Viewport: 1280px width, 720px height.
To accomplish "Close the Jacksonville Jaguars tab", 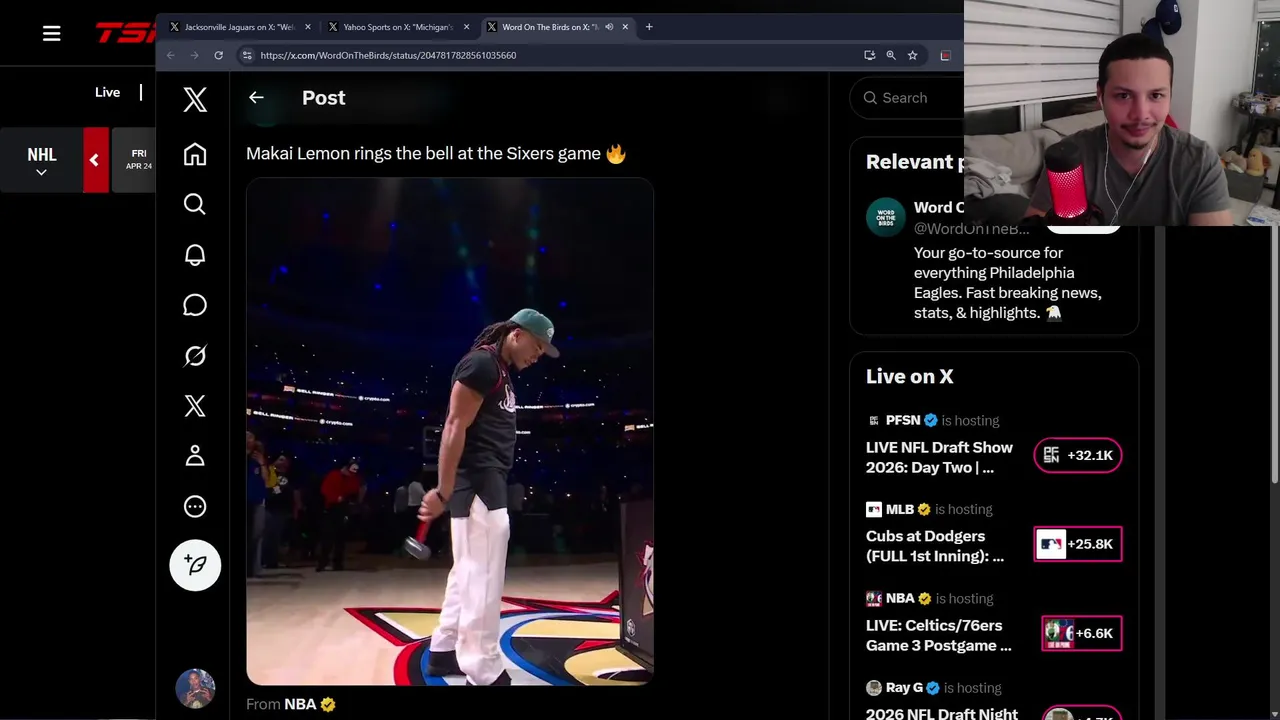I will [308, 27].
